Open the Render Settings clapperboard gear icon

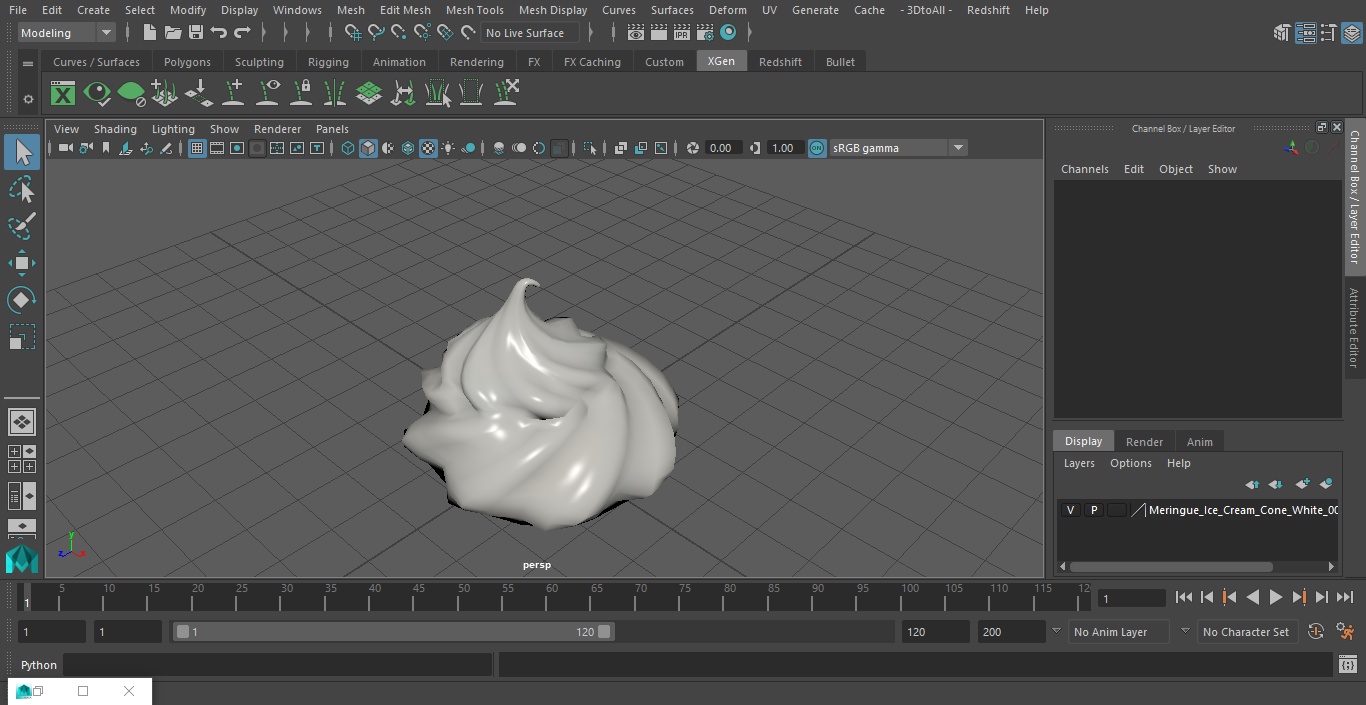pyautogui.click(x=705, y=33)
